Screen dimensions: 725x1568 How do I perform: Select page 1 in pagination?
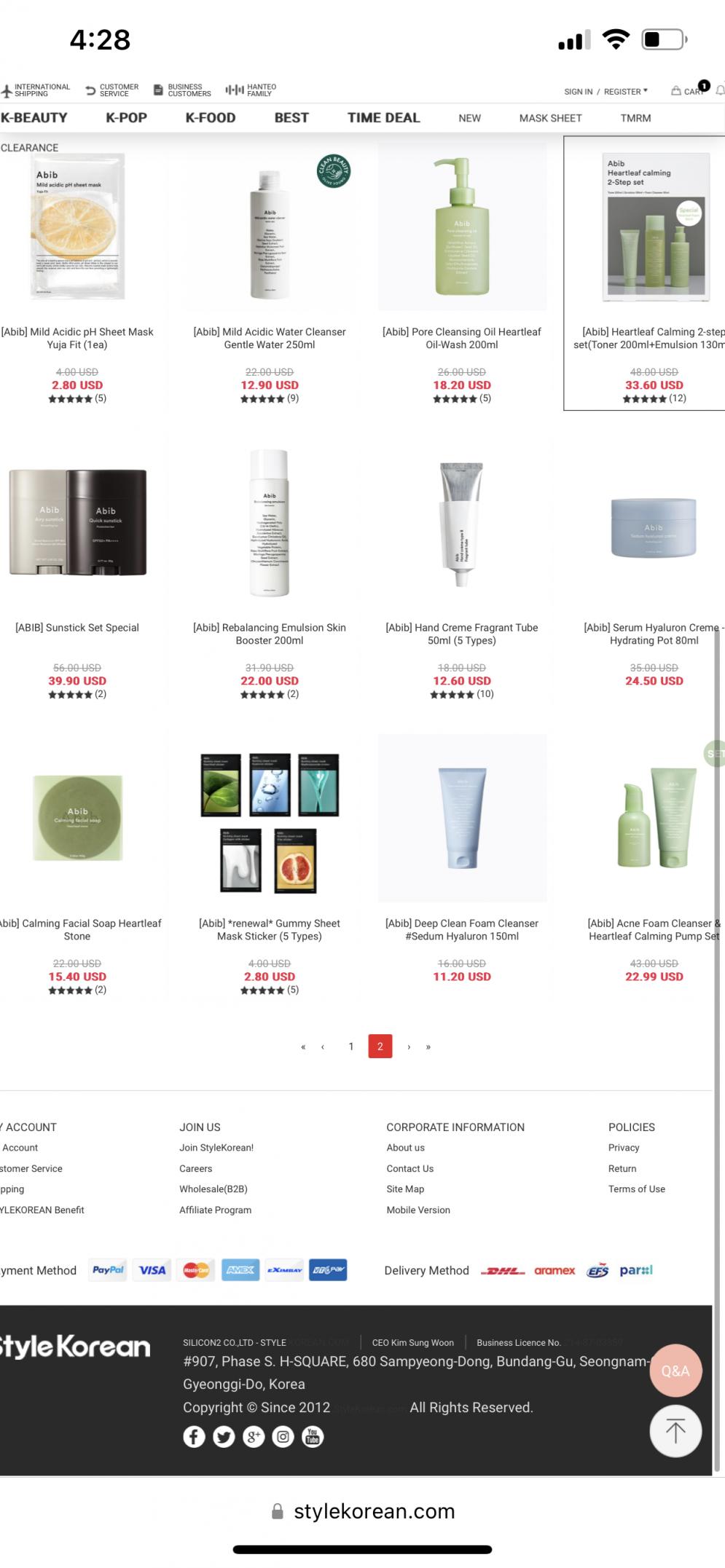coord(351,1047)
